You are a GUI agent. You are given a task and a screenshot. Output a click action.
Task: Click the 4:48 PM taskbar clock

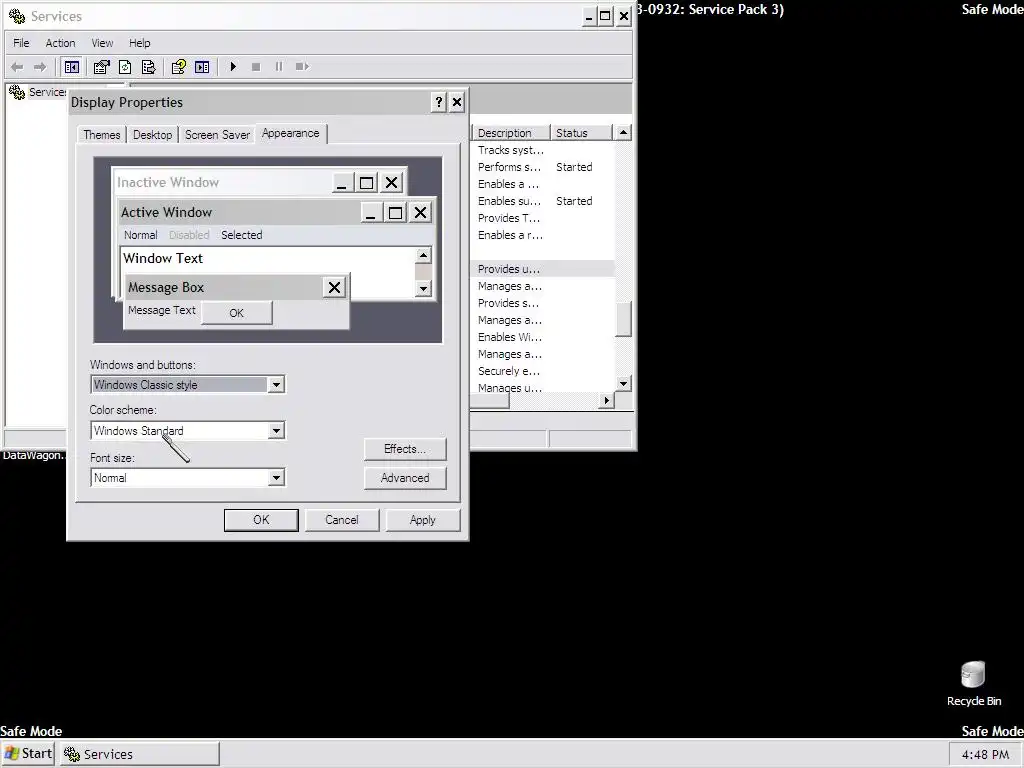point(985,754)
